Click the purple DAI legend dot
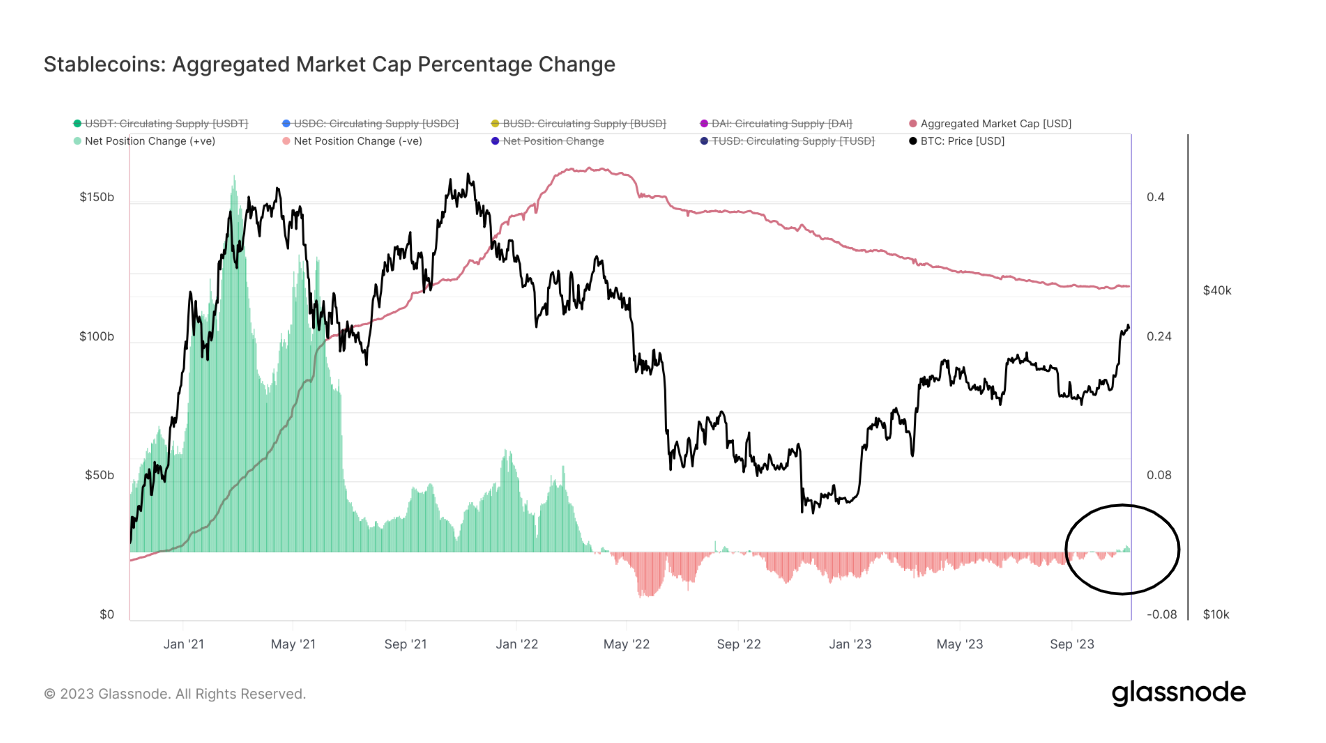The height and width of the screenshot is (743, 1326). (x=705, y=124)
